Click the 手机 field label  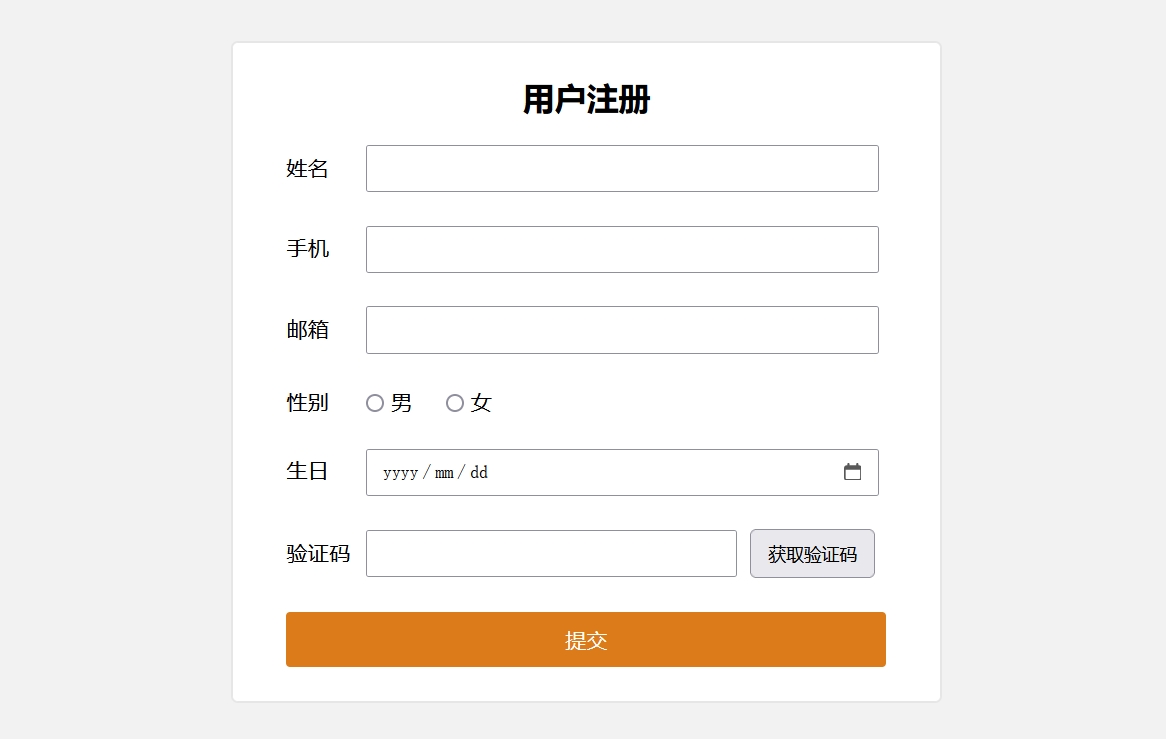tap(307, 248)
